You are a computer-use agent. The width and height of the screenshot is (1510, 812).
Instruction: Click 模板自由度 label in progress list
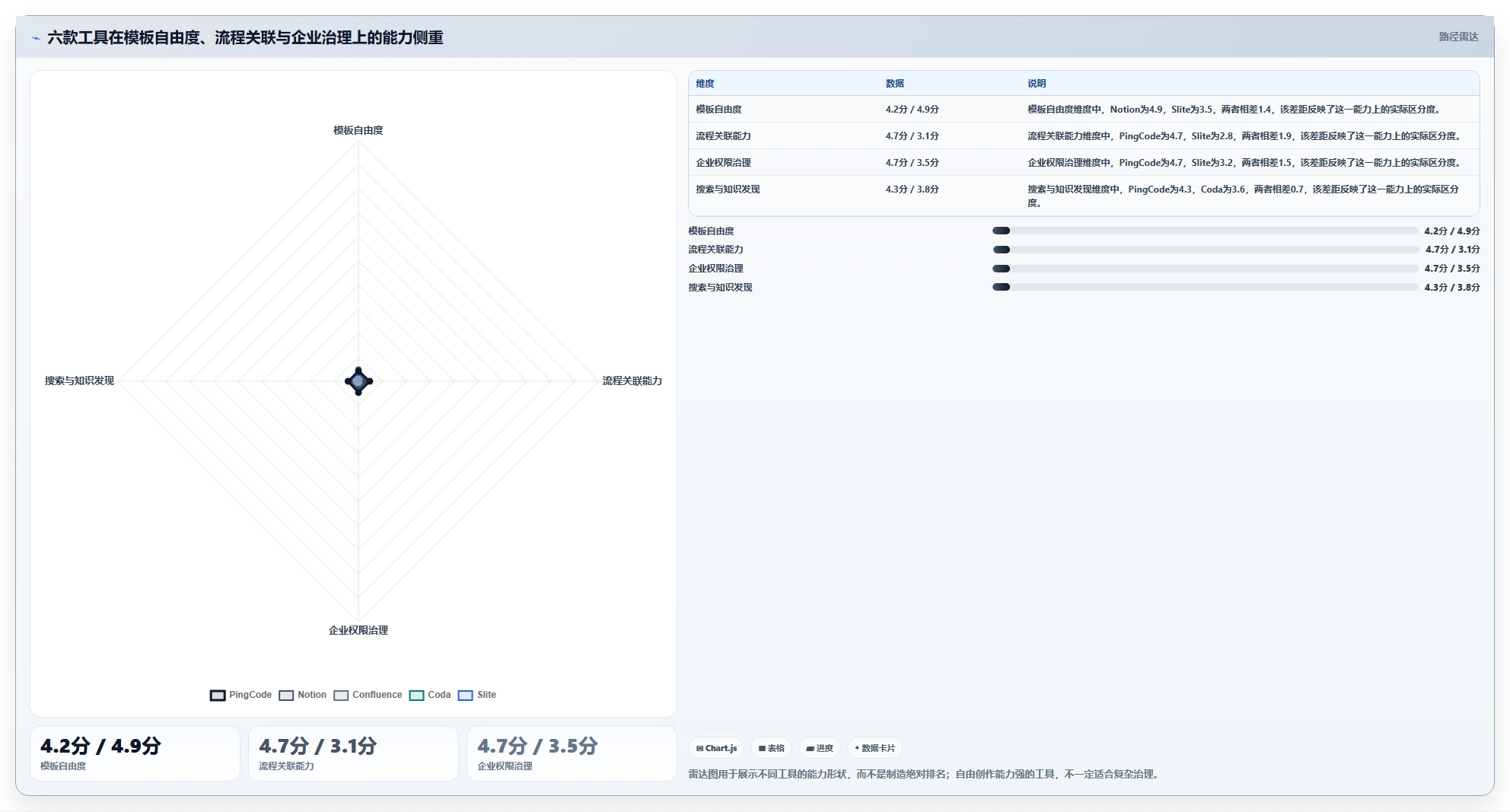tap(711, 231)
